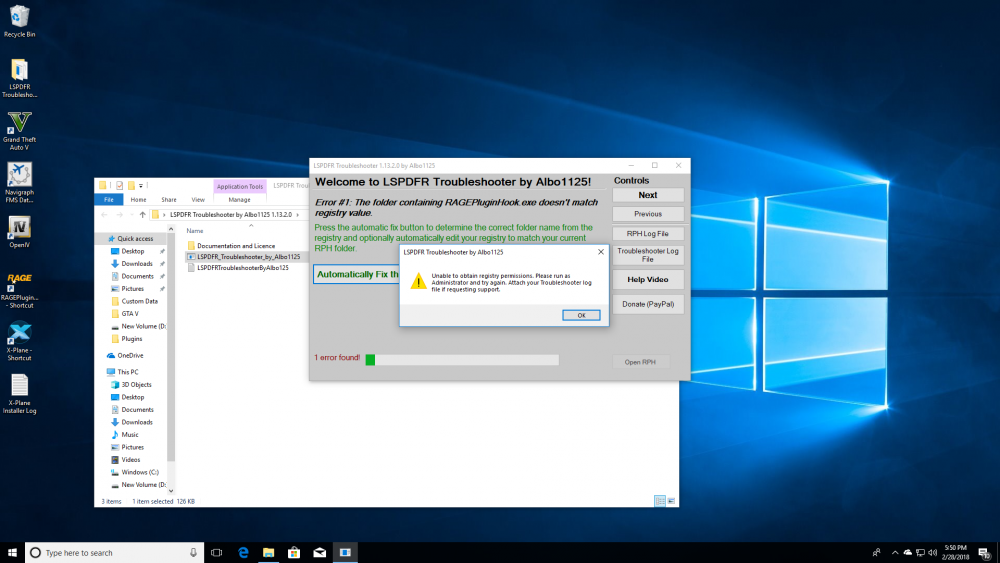The width and height of the screenshot is (1000, 563).
Task: Click the Next button in Controls
Action: (648, 195)
